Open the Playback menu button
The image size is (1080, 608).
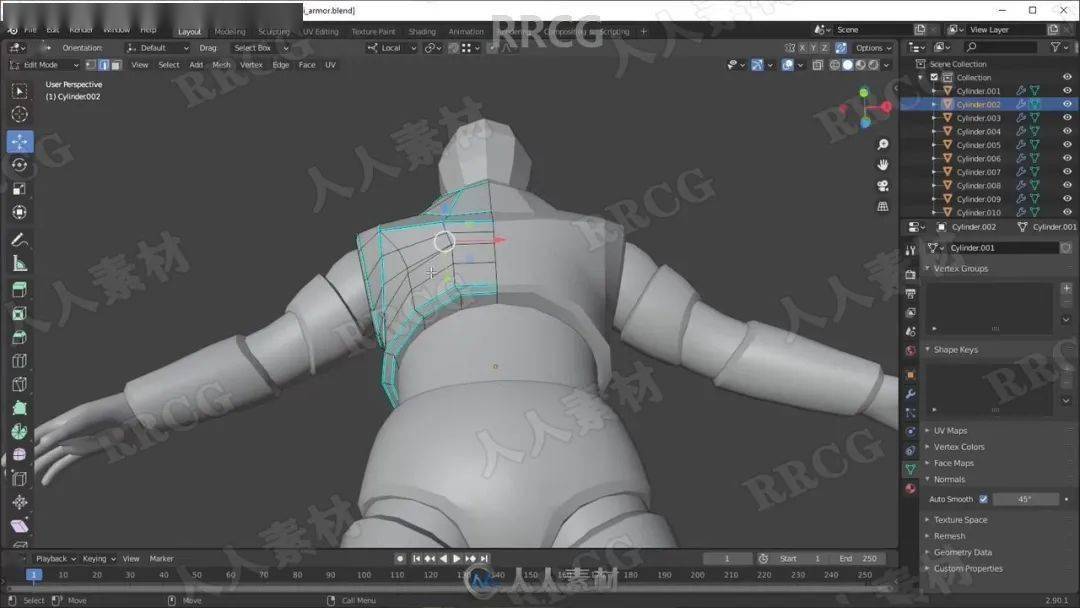pos(55,558)
